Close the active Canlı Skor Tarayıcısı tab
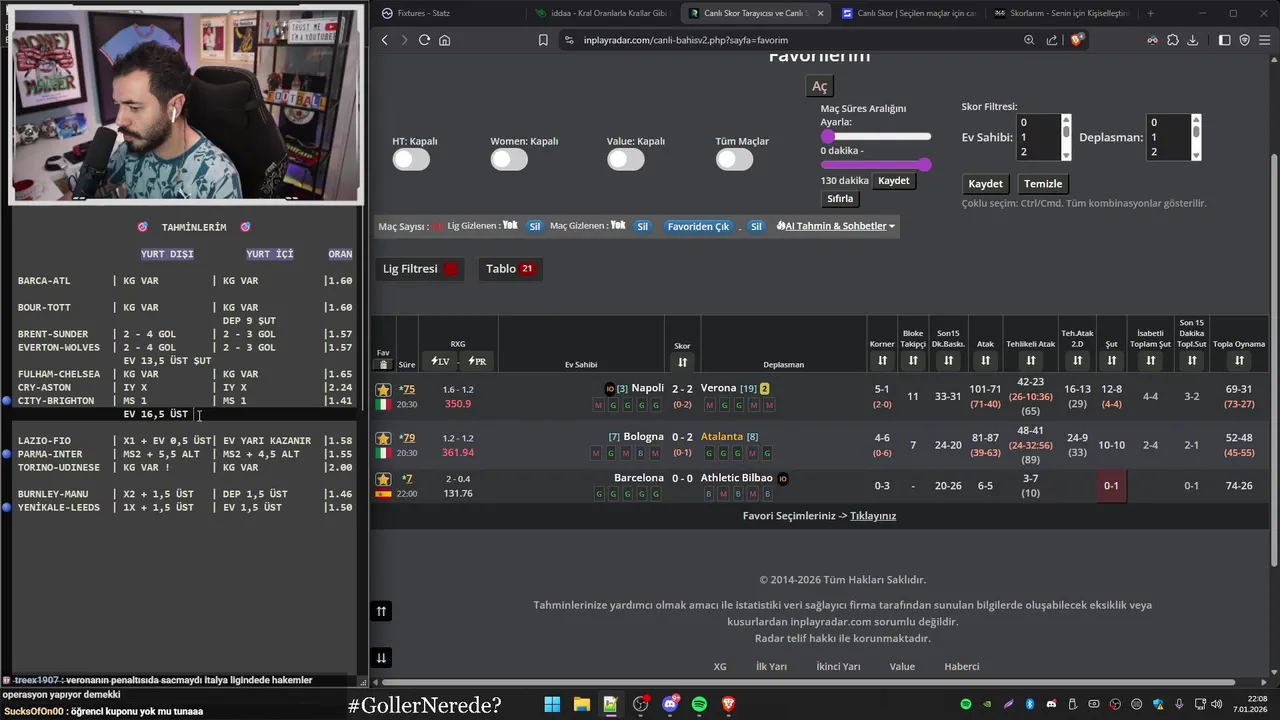 pyautogui.click(x=821, y=13)
